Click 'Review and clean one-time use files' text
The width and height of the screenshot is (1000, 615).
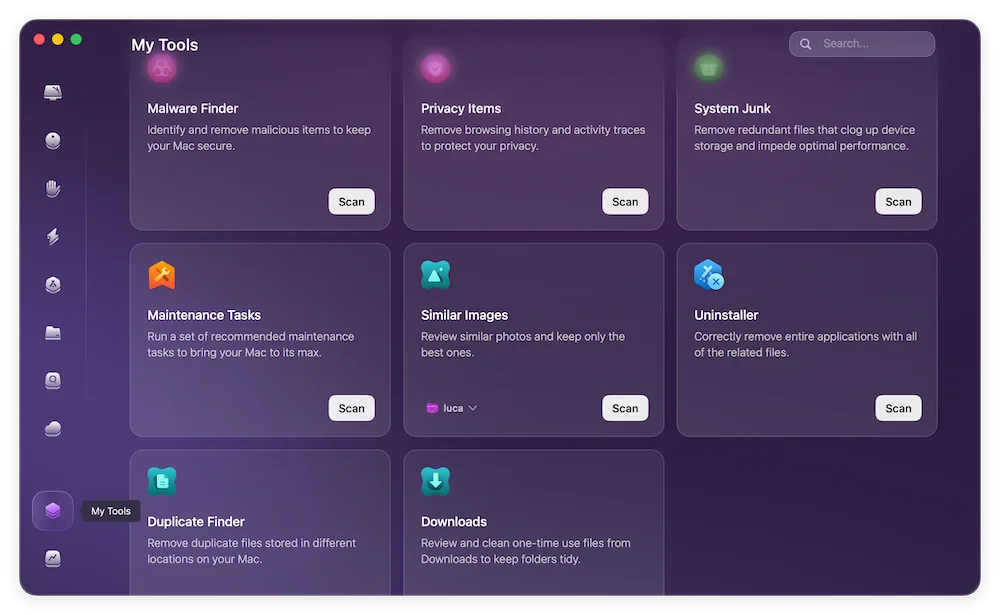point(526,551)
